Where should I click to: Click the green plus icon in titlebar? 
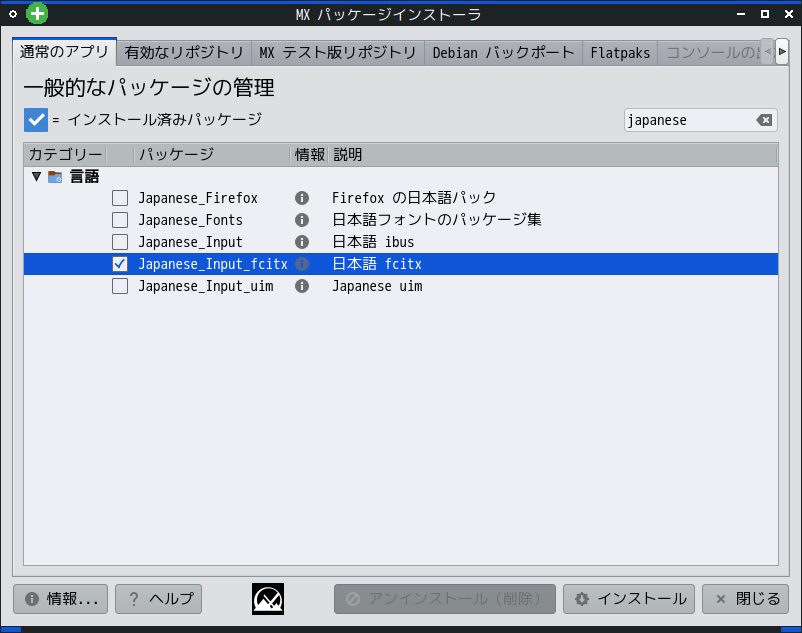point(37,13)
